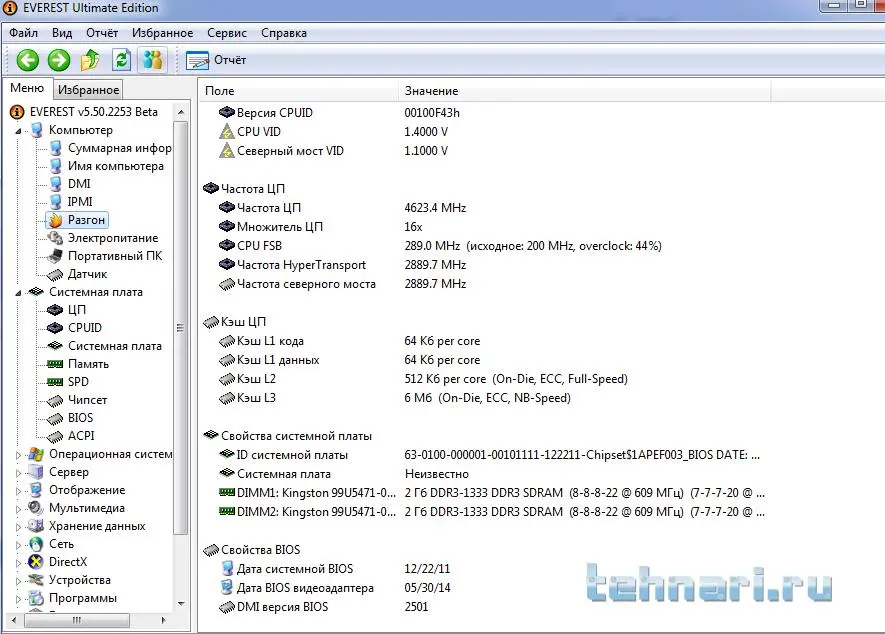Switch to the Избранное tab in the sidebar

click(x=88, y=89)
